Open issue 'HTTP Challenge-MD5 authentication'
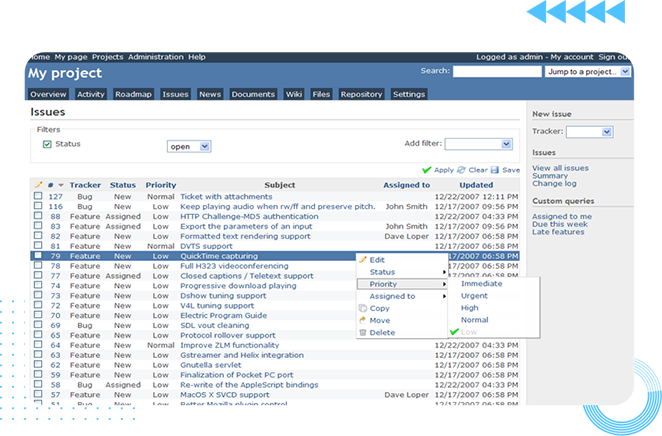Viewport: 662px width, 436px height. 250,217
